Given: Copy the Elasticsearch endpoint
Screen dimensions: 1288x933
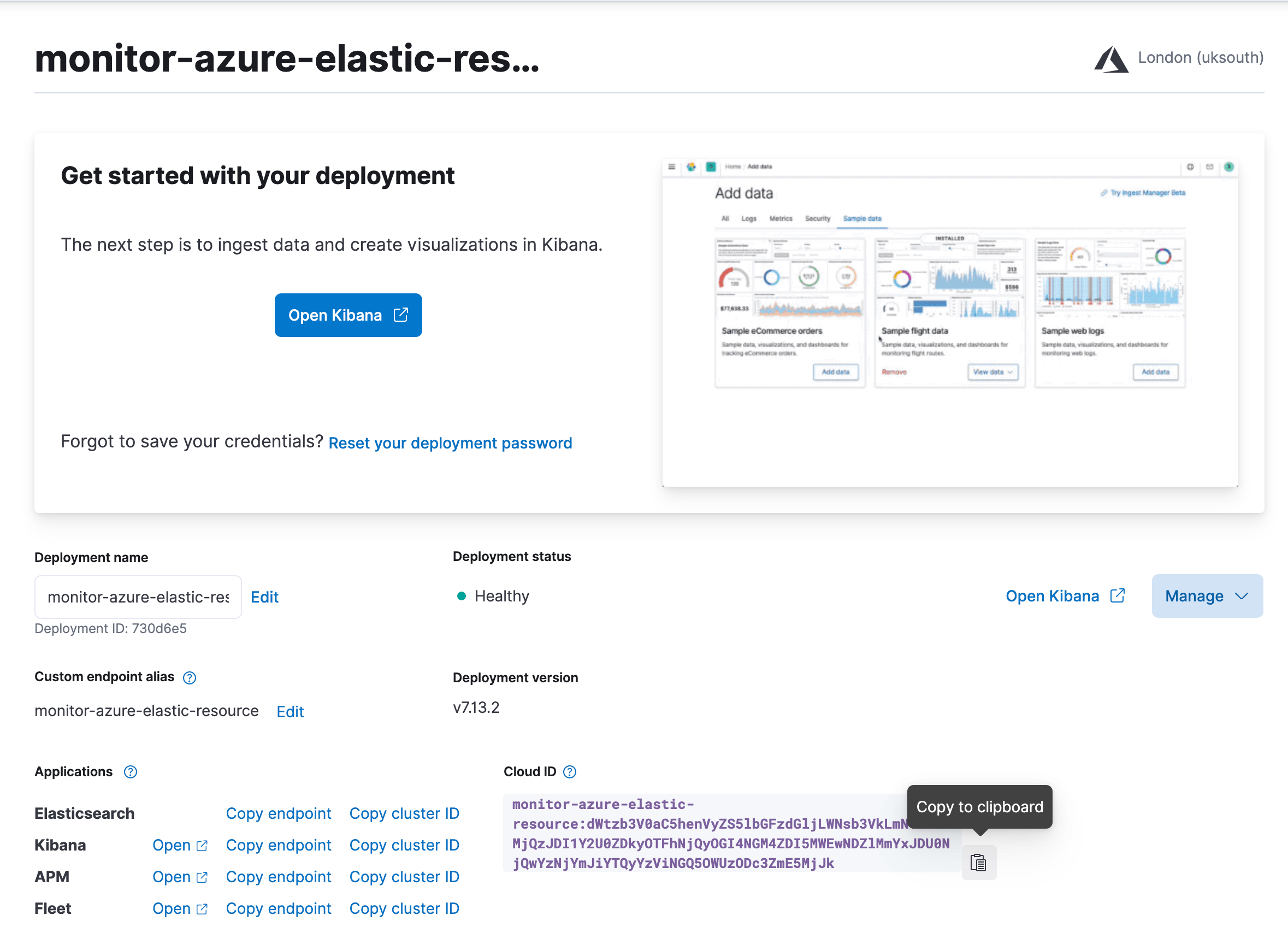Looking at the screenshot, I should pos(279,813).
